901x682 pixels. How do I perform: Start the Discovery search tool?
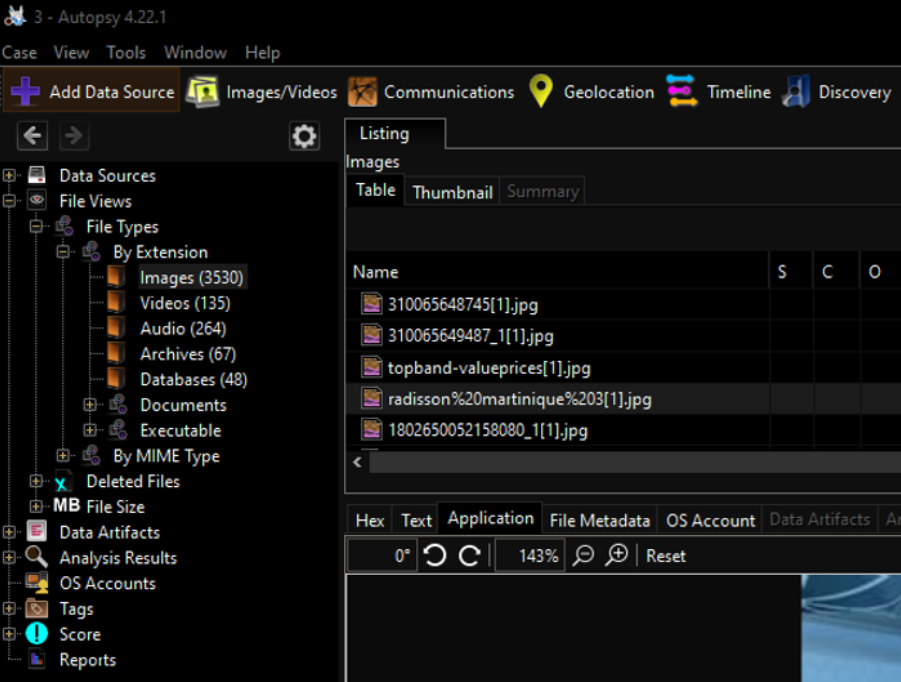(x=837, y=92)
